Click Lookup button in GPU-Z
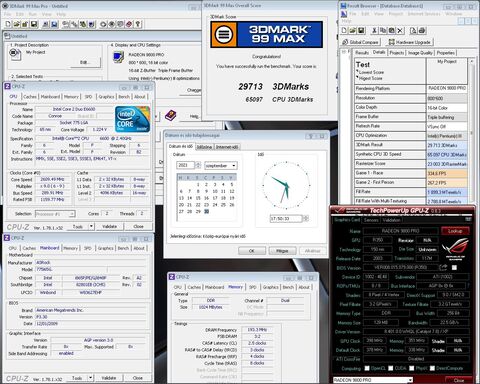 (455, 231)
